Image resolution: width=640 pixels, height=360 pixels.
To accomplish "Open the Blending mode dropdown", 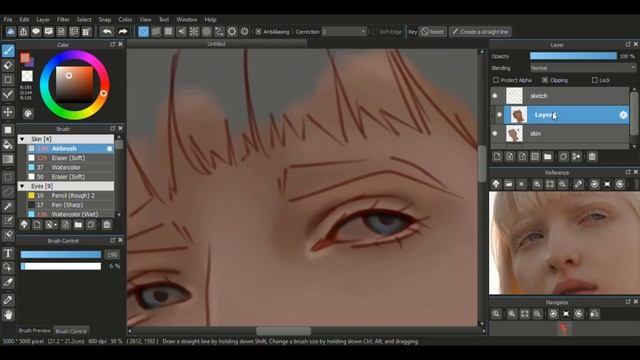I will tap(583, 68).
